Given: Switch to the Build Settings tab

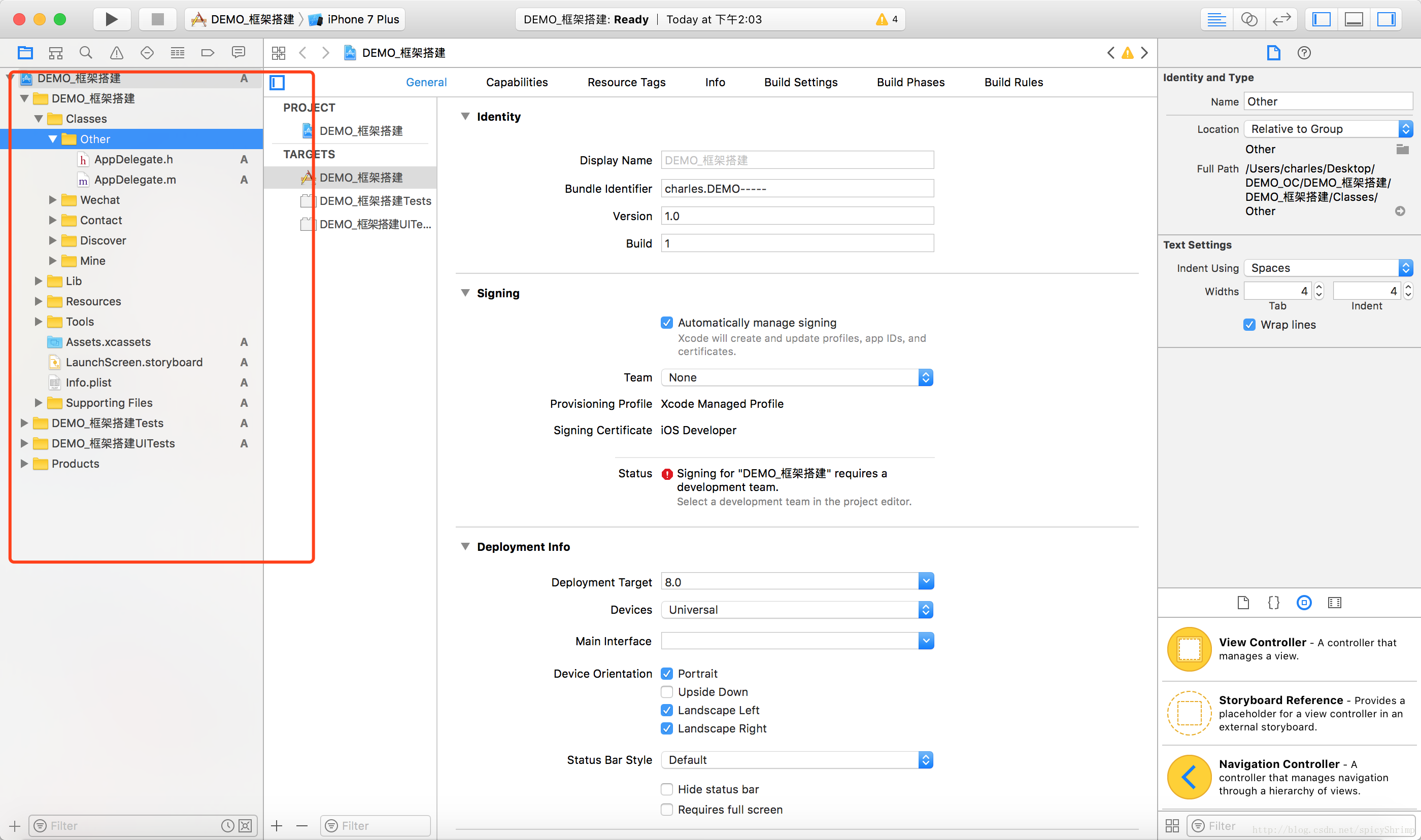Looking at the screenshot, I should coord(800,82).
